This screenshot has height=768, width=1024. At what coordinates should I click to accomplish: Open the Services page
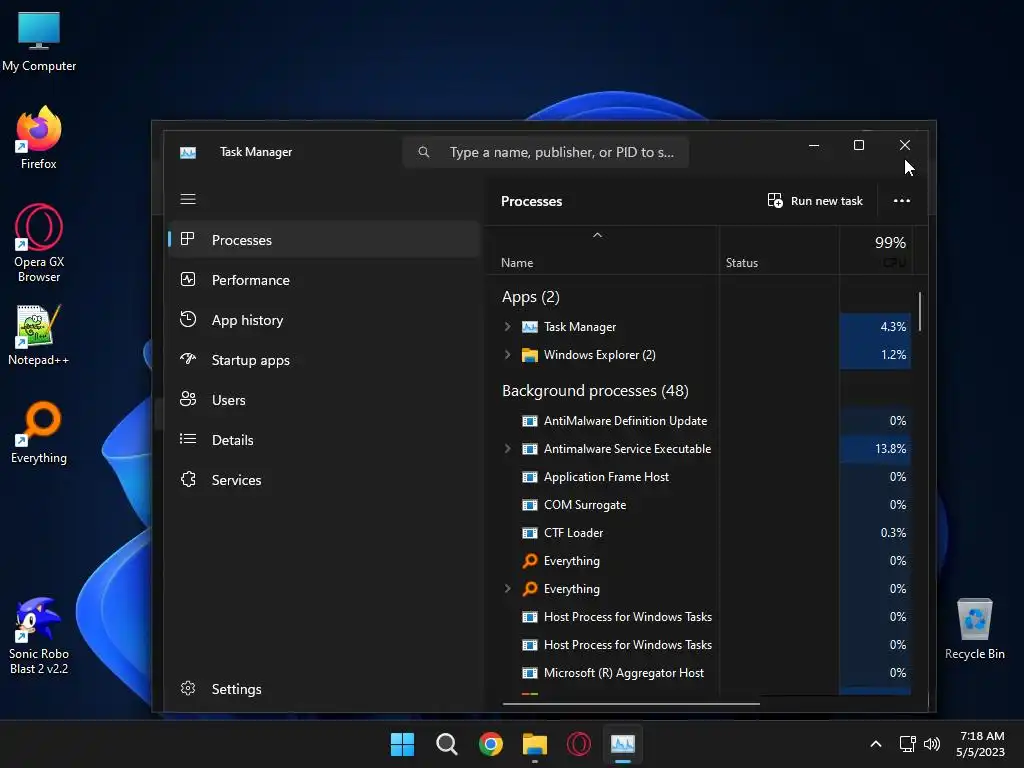[325, 480]
